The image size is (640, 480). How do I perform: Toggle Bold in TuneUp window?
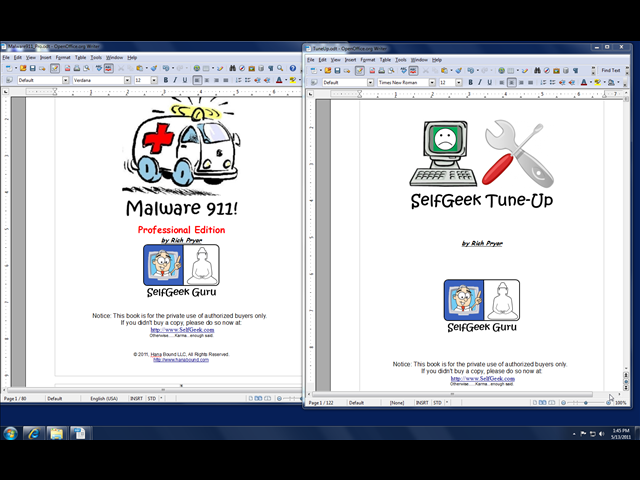[x=471, y=82]
